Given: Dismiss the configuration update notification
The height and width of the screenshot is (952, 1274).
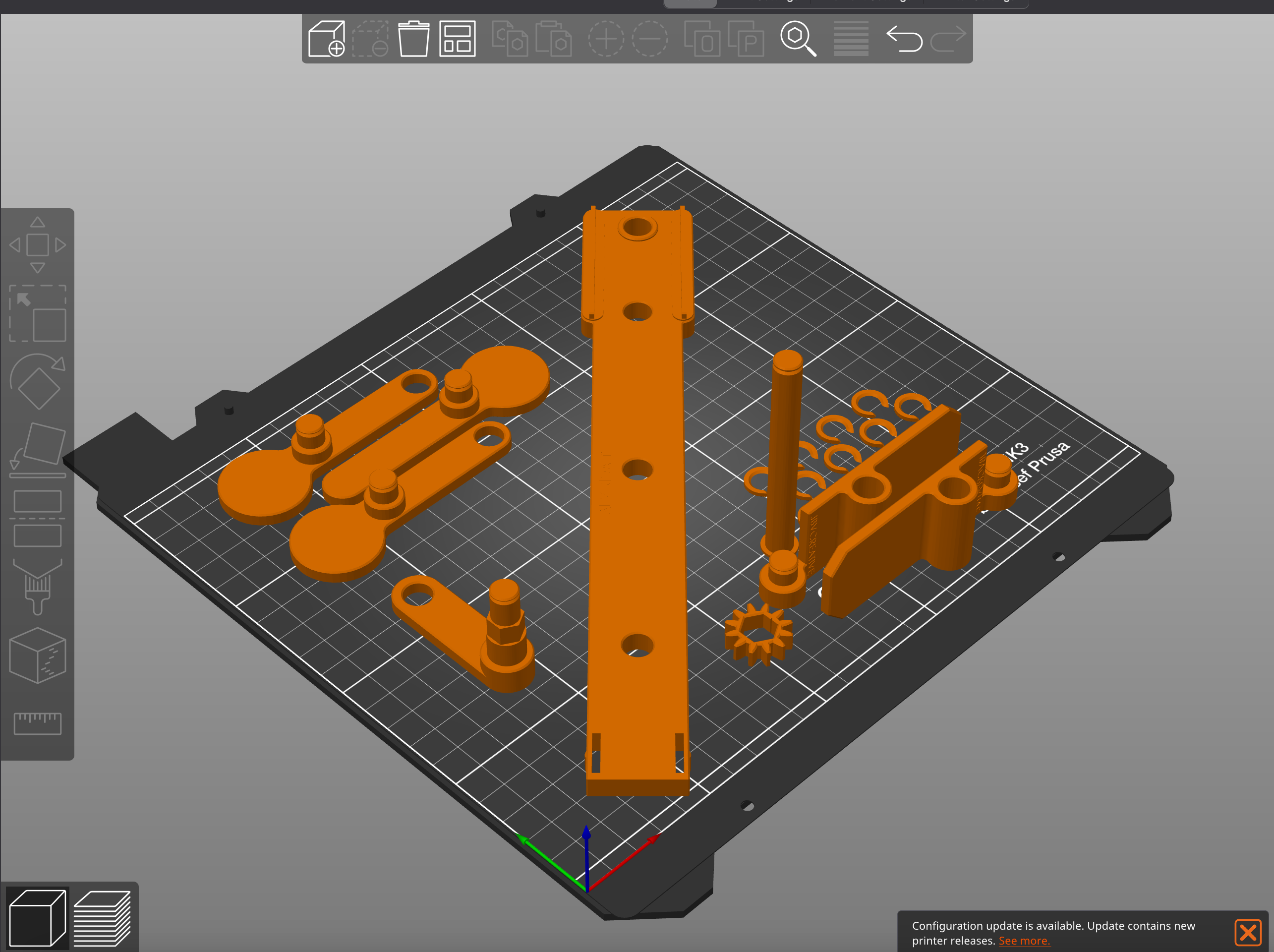Looking at the screenshot, I should [x=1248, y=933].
